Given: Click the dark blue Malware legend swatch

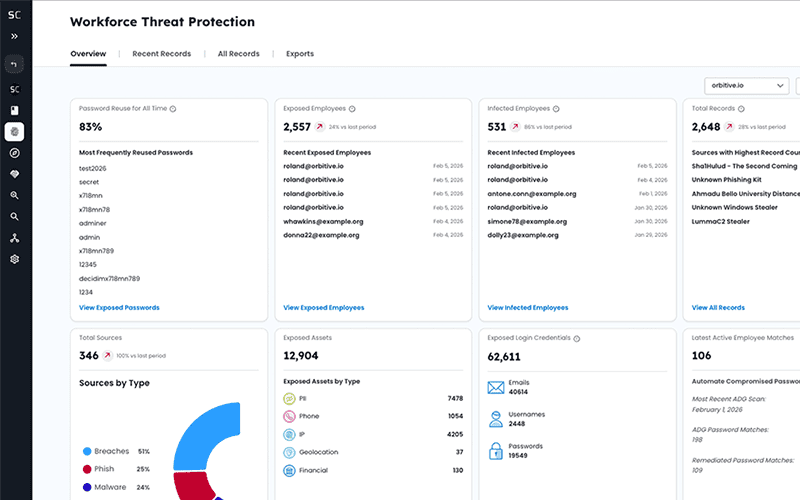Looking at the screenshot, I should 87,487.
